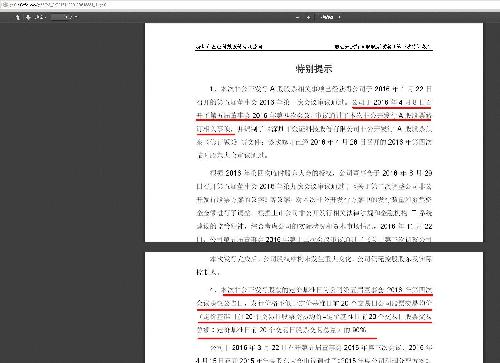Go to the previous page with the up arrow
Viewport: 500px width, 363px height.
[18, 17]
